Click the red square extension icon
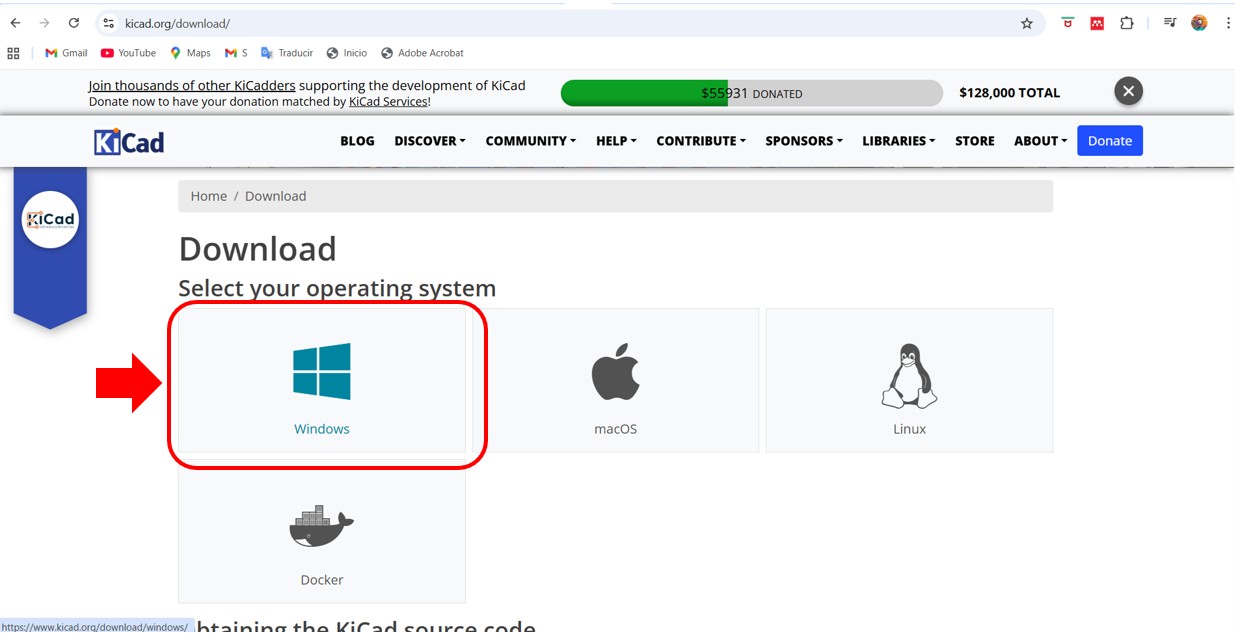Screen dimensions: 1235x633 click(1097, 23)
